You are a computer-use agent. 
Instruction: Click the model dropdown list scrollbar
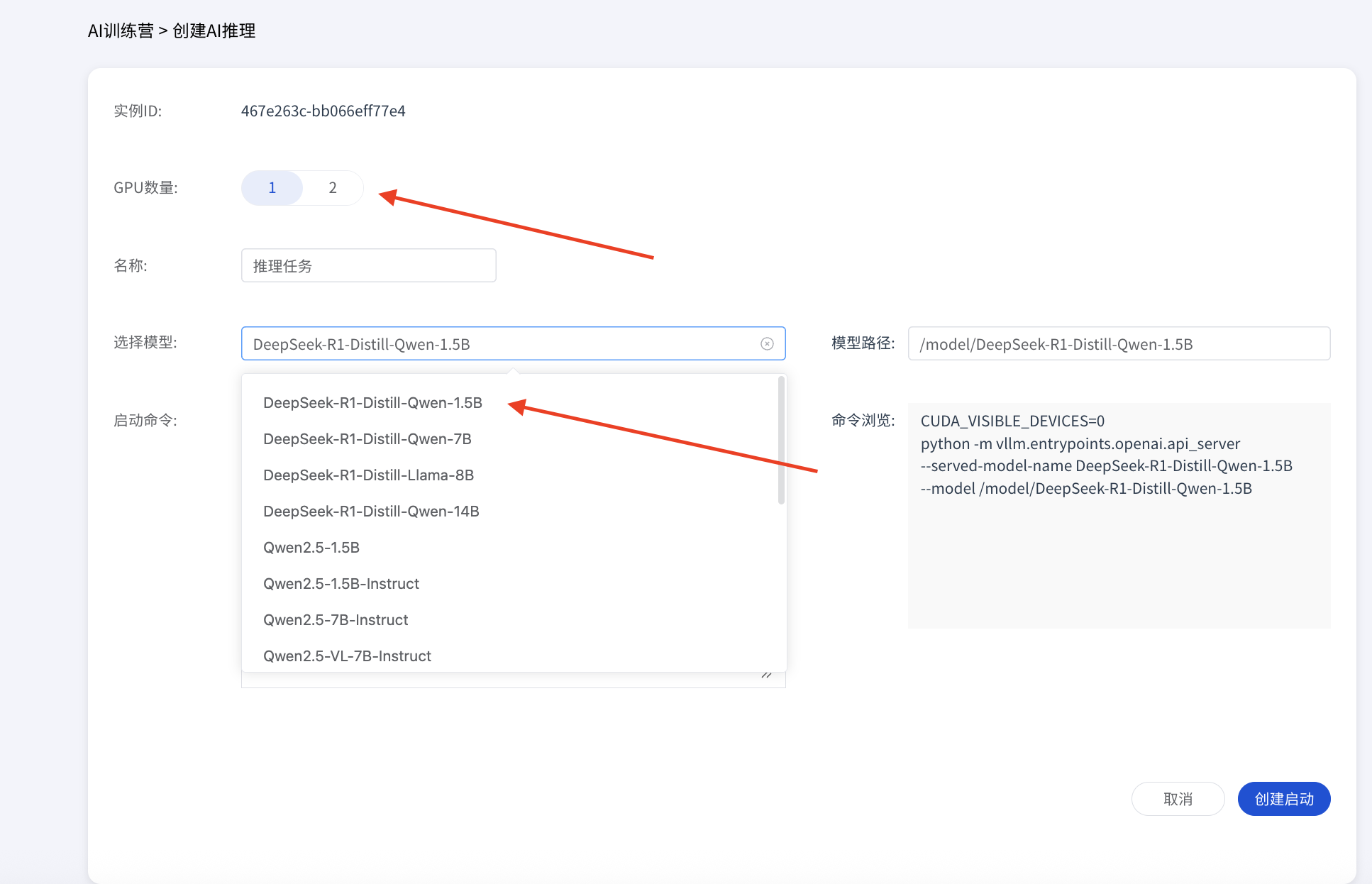tap(781, 440)
